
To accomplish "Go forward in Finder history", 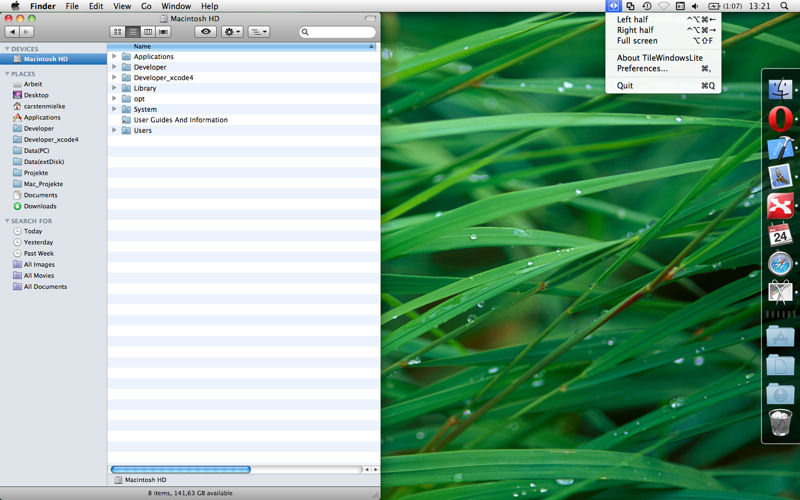I will coord(27,32).
